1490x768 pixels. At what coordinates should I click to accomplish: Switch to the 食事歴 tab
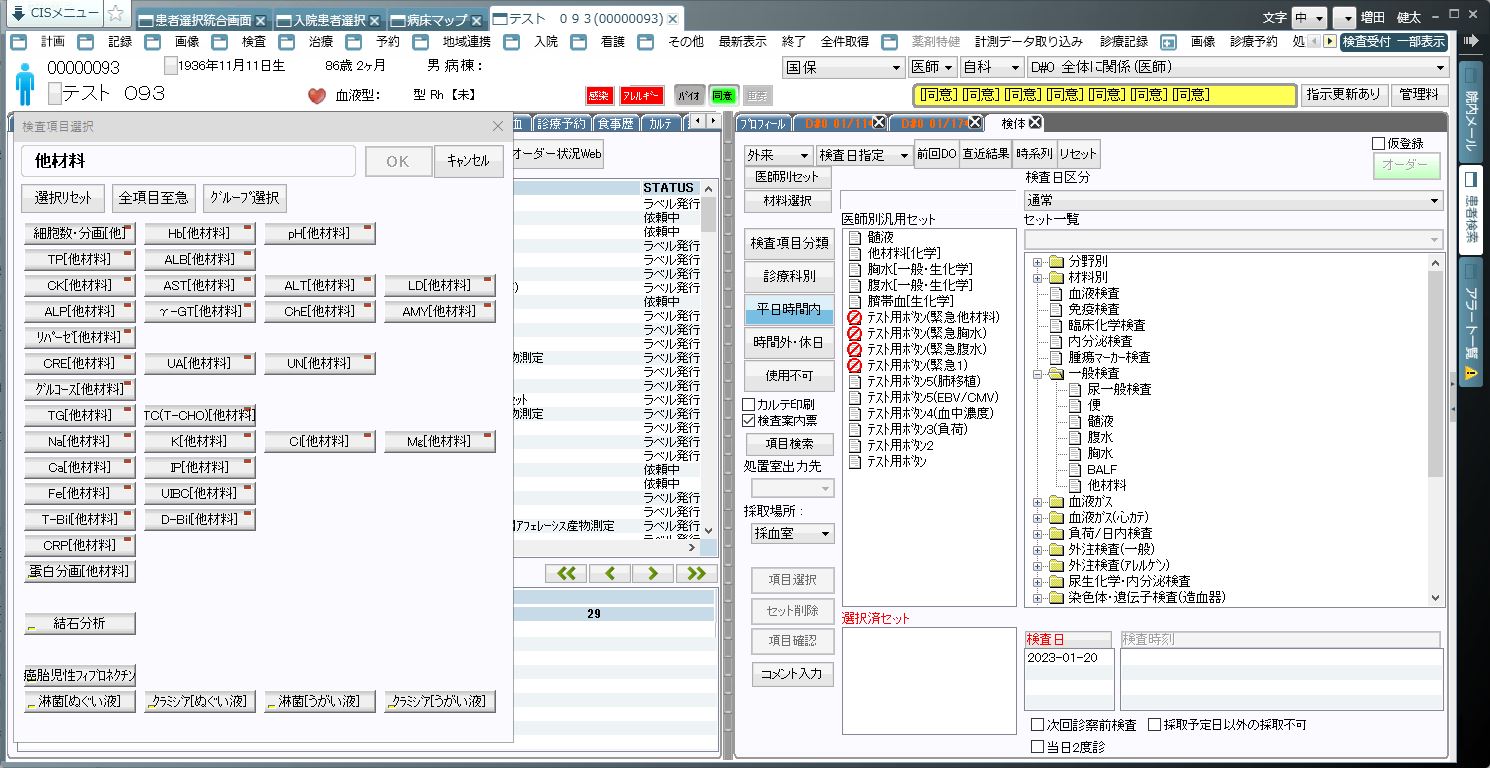(616, 123)
